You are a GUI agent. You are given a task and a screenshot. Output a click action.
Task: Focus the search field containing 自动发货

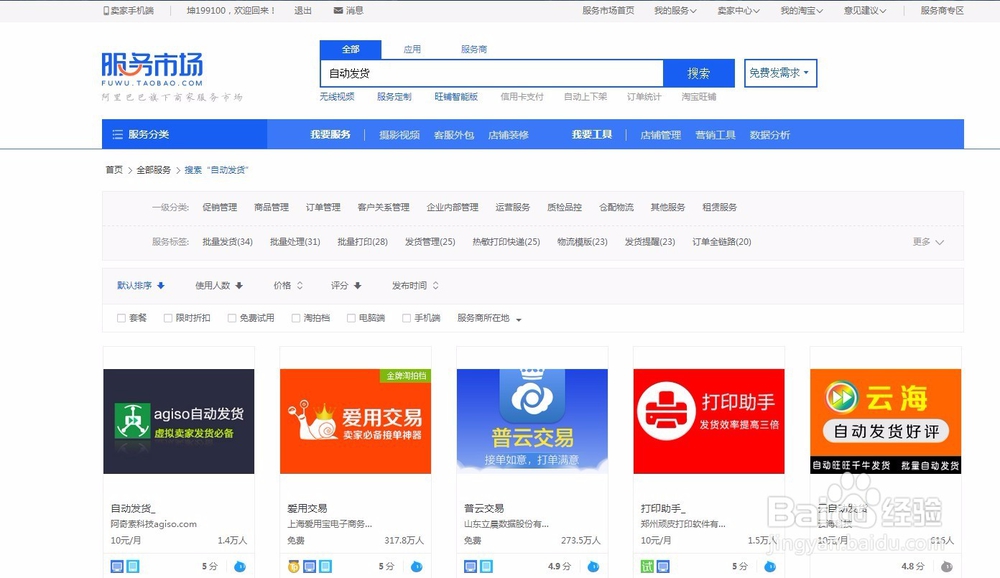point(492,73)
